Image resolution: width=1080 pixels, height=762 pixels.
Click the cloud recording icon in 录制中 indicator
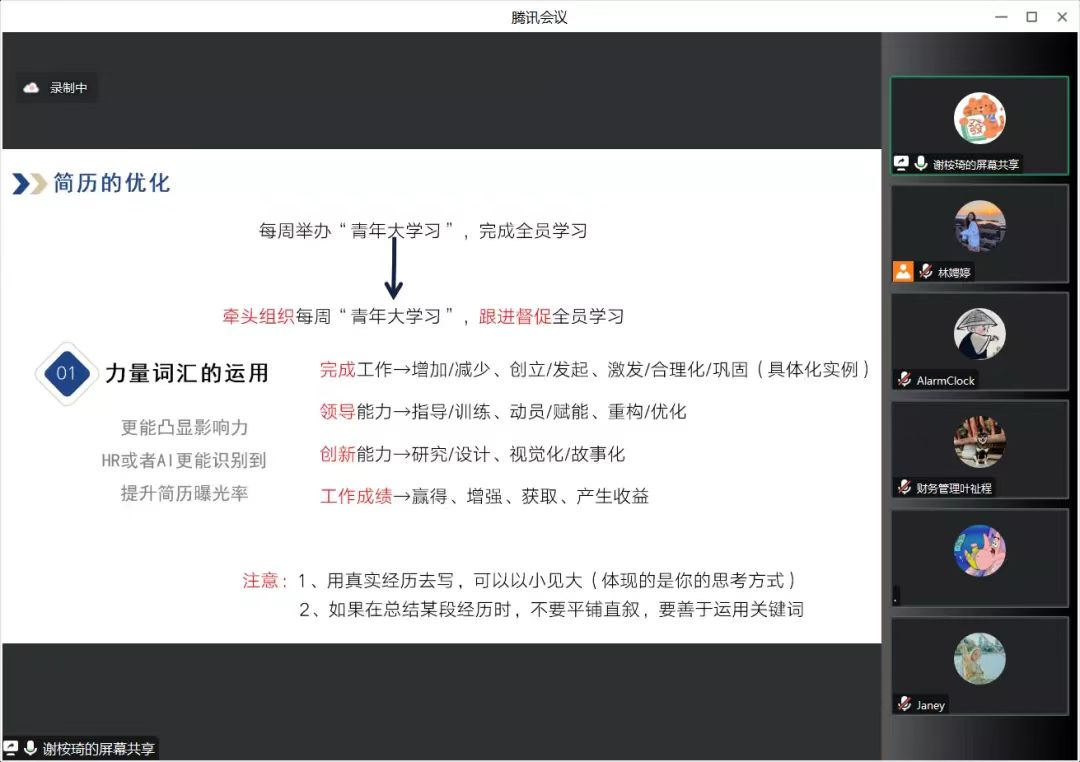point(30,87)
